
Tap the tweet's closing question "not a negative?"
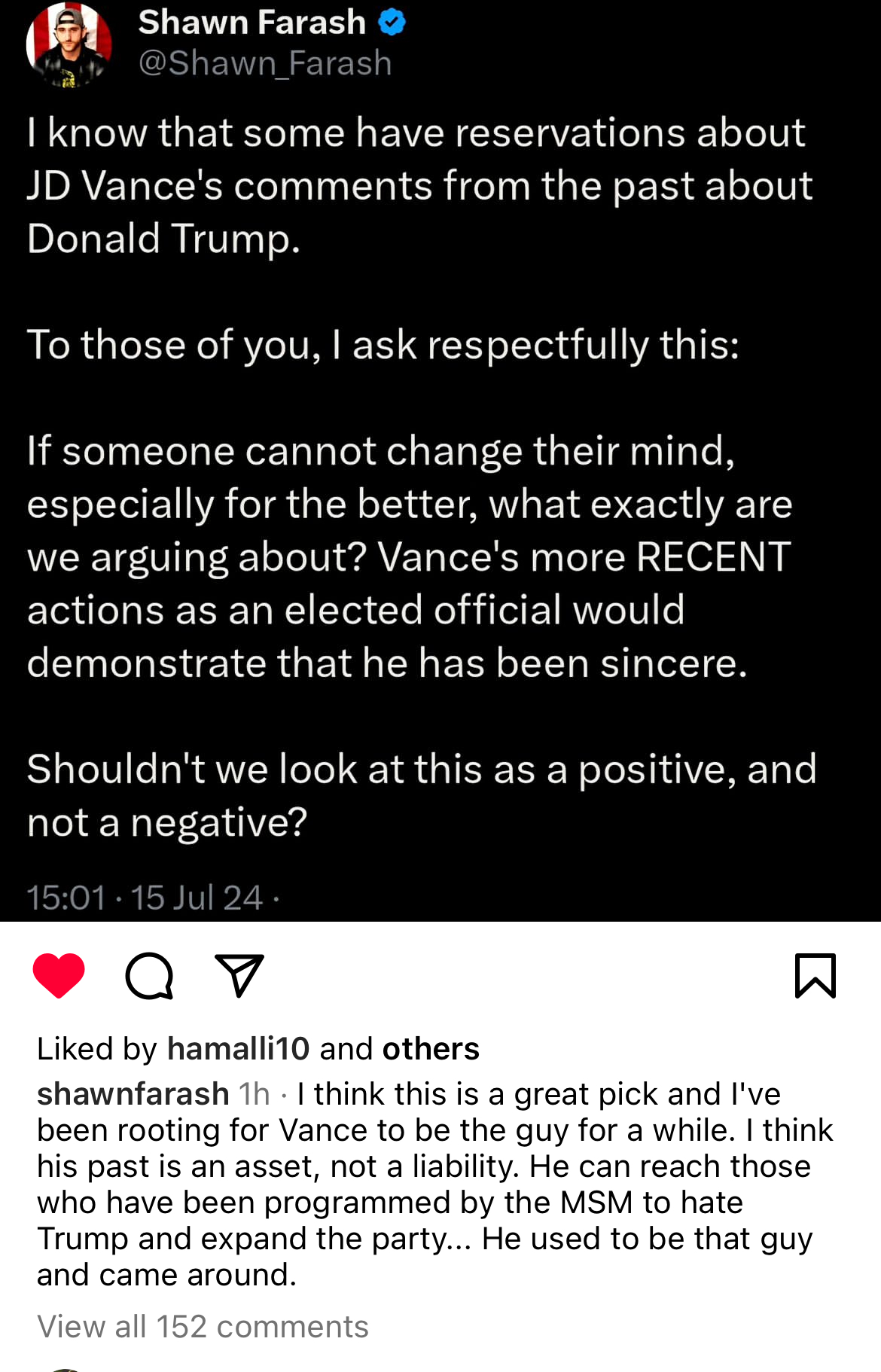click(167, 822)
